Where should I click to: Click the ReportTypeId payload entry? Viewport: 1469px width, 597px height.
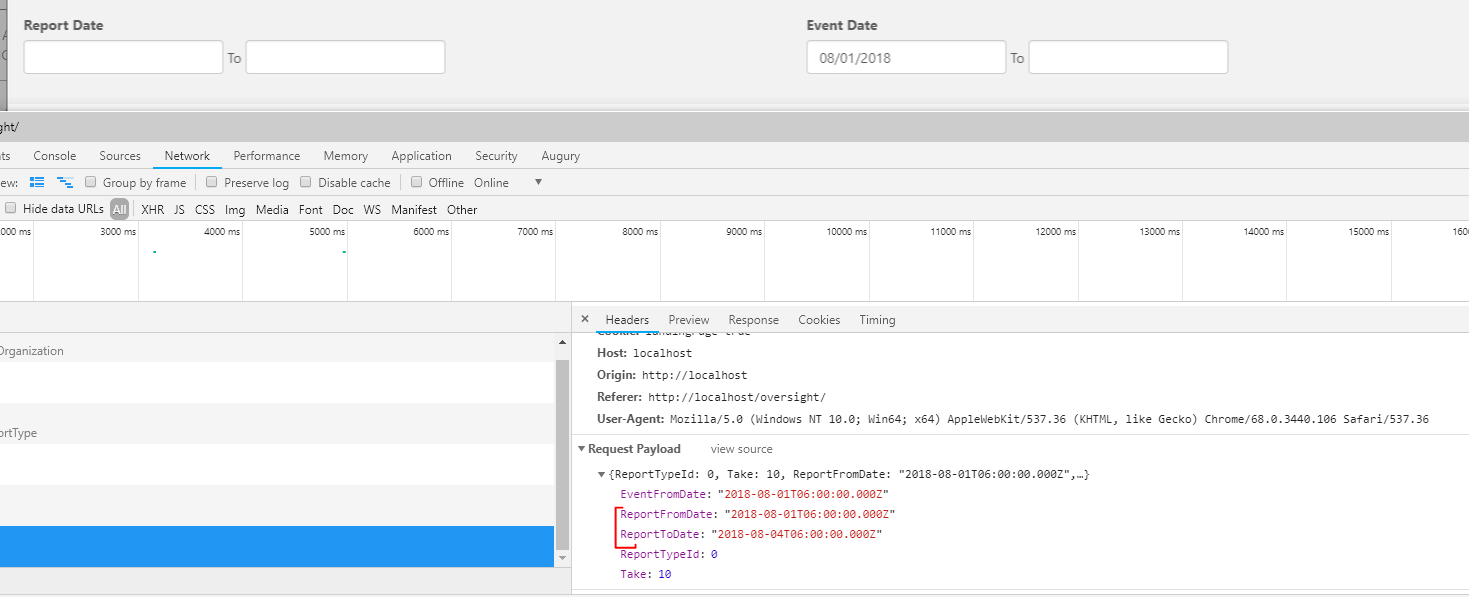coord(669,554)
